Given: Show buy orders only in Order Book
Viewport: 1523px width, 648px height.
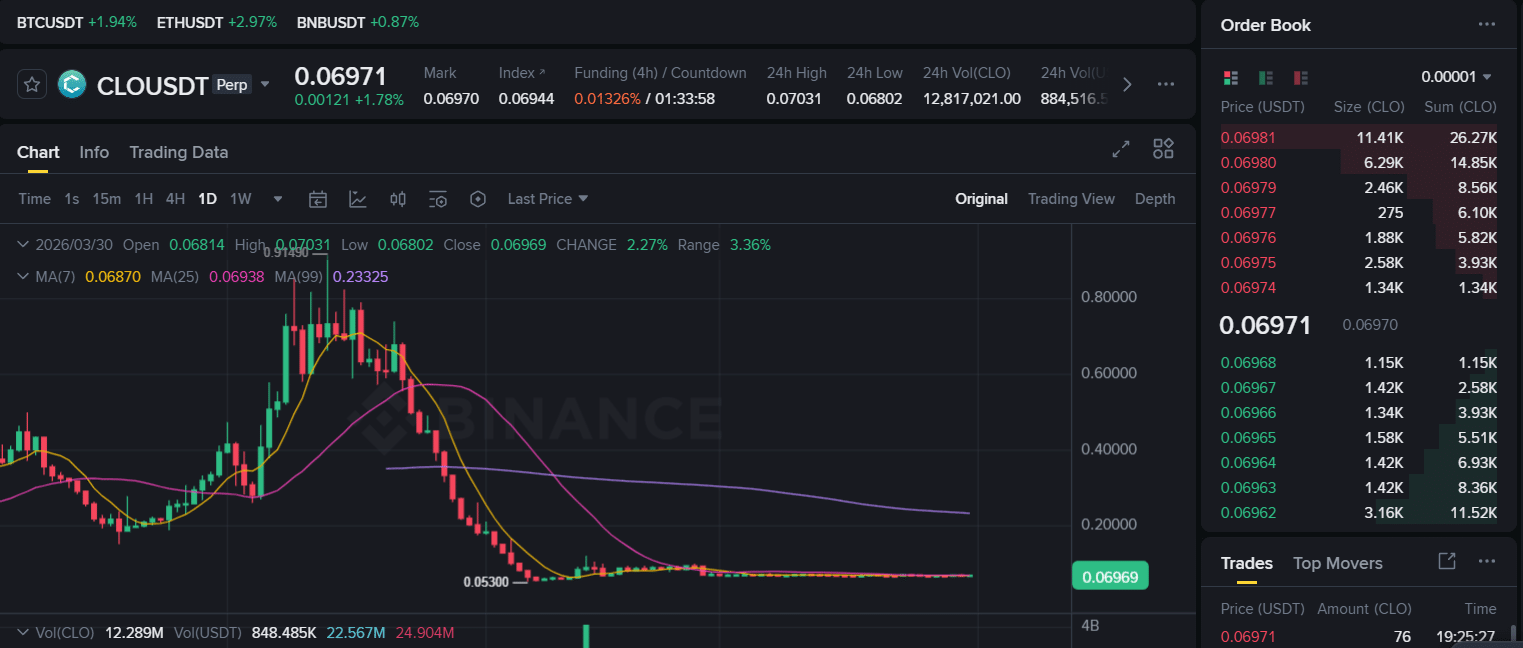Looking at the screenshot, I should [1265, 77].
